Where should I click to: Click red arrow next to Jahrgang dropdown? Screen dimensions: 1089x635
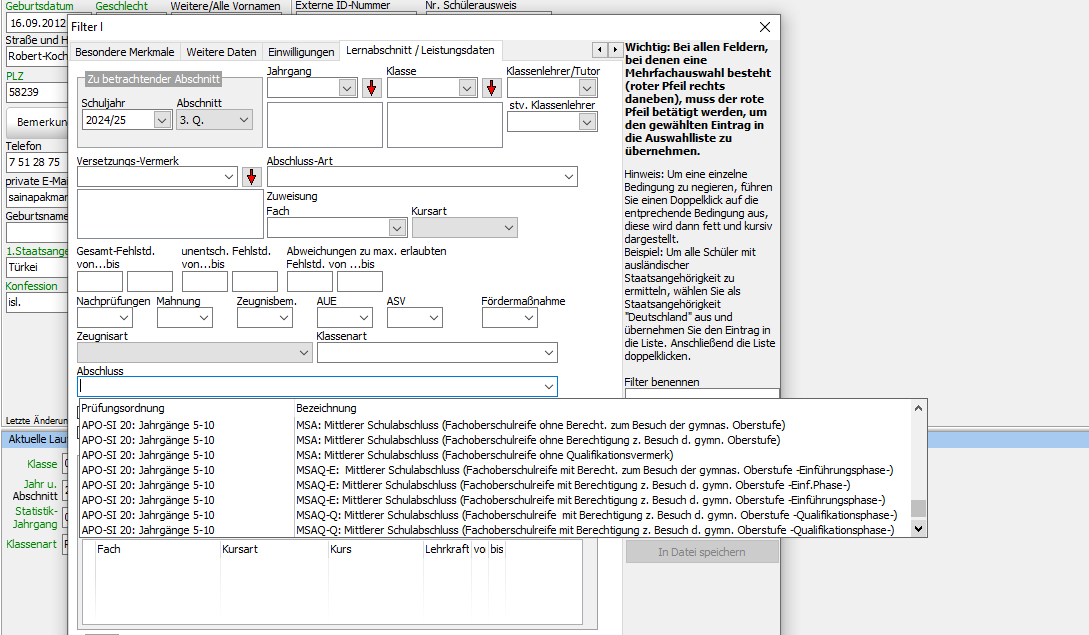[x=372, y=88]
